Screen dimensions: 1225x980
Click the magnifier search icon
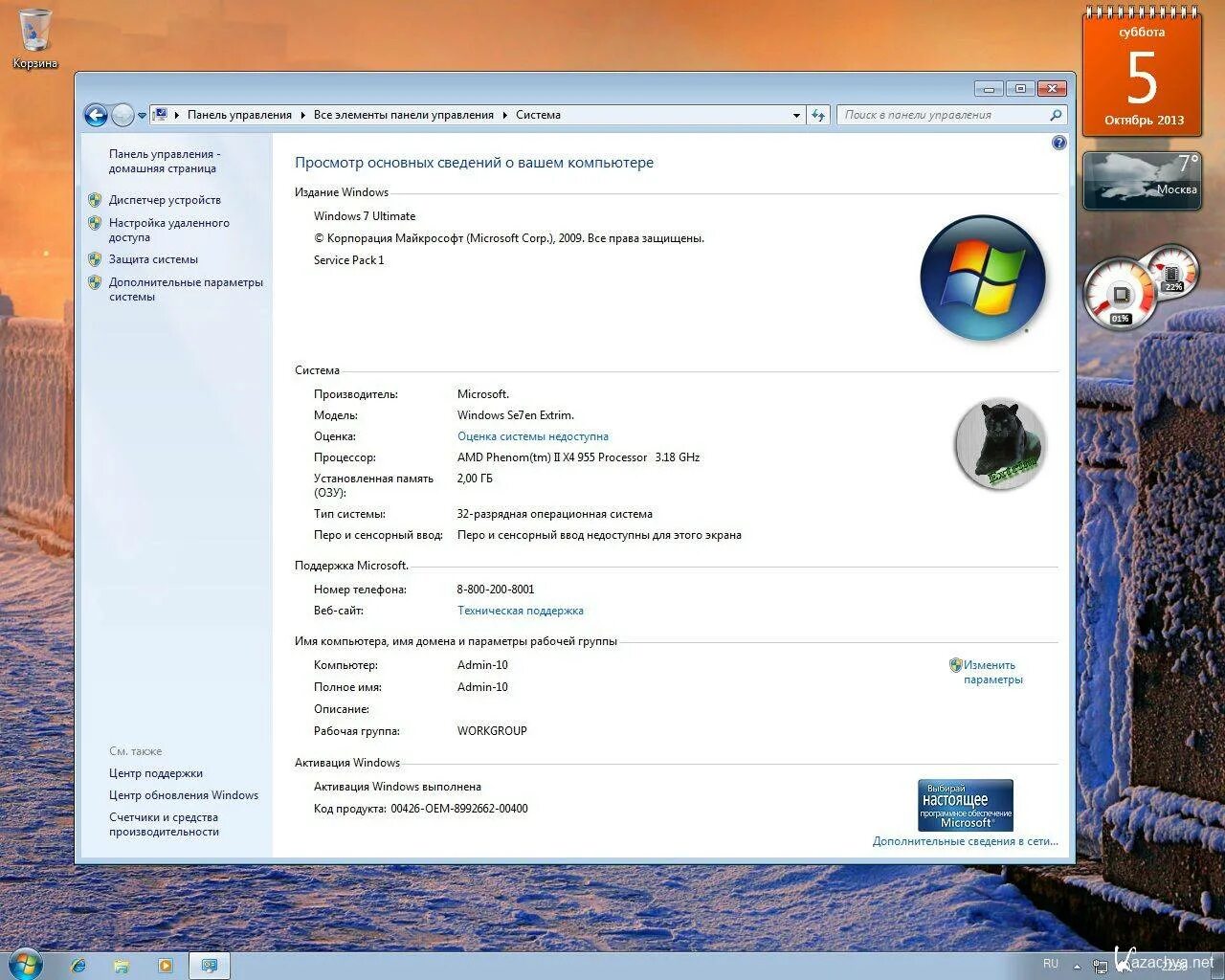pyautogui.click(x=1056, y=115)
